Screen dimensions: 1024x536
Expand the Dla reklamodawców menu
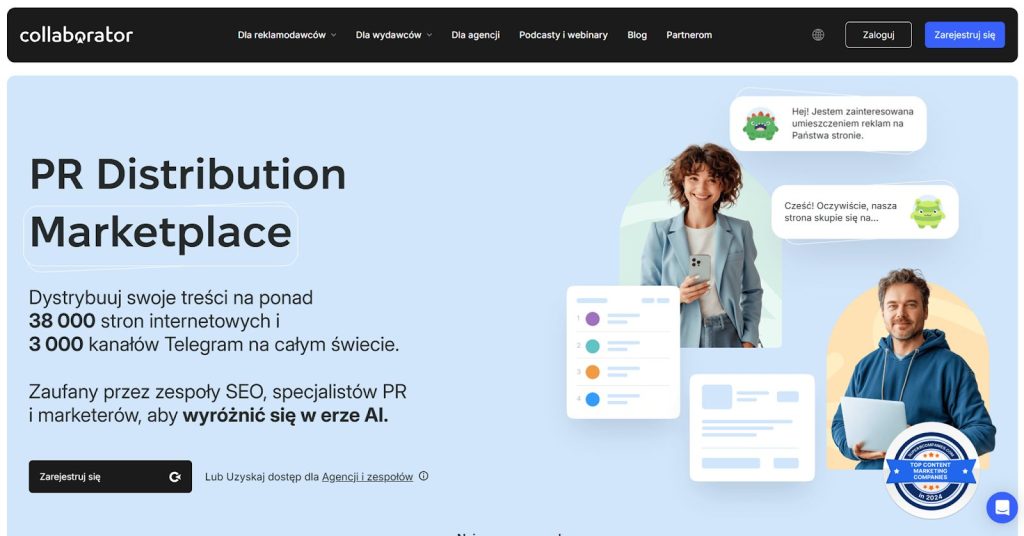[287, 35]
